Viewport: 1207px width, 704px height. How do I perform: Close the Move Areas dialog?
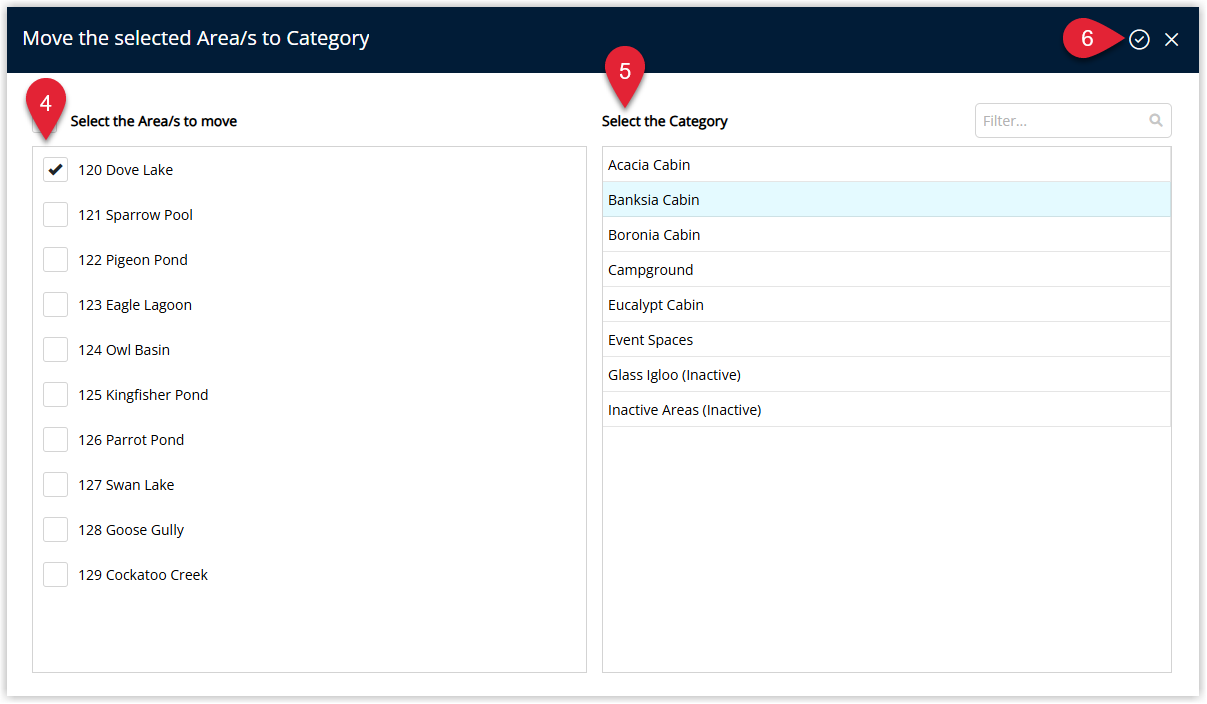point(1172,40)
